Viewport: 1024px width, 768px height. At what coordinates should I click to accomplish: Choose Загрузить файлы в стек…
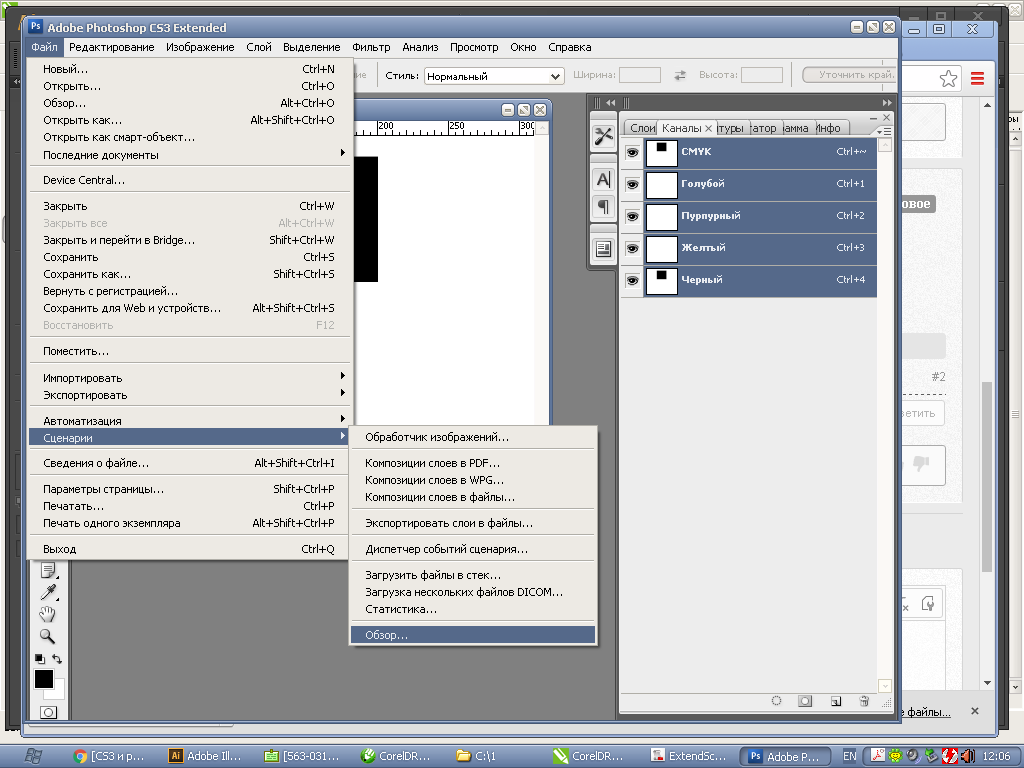tap(473, 575)
